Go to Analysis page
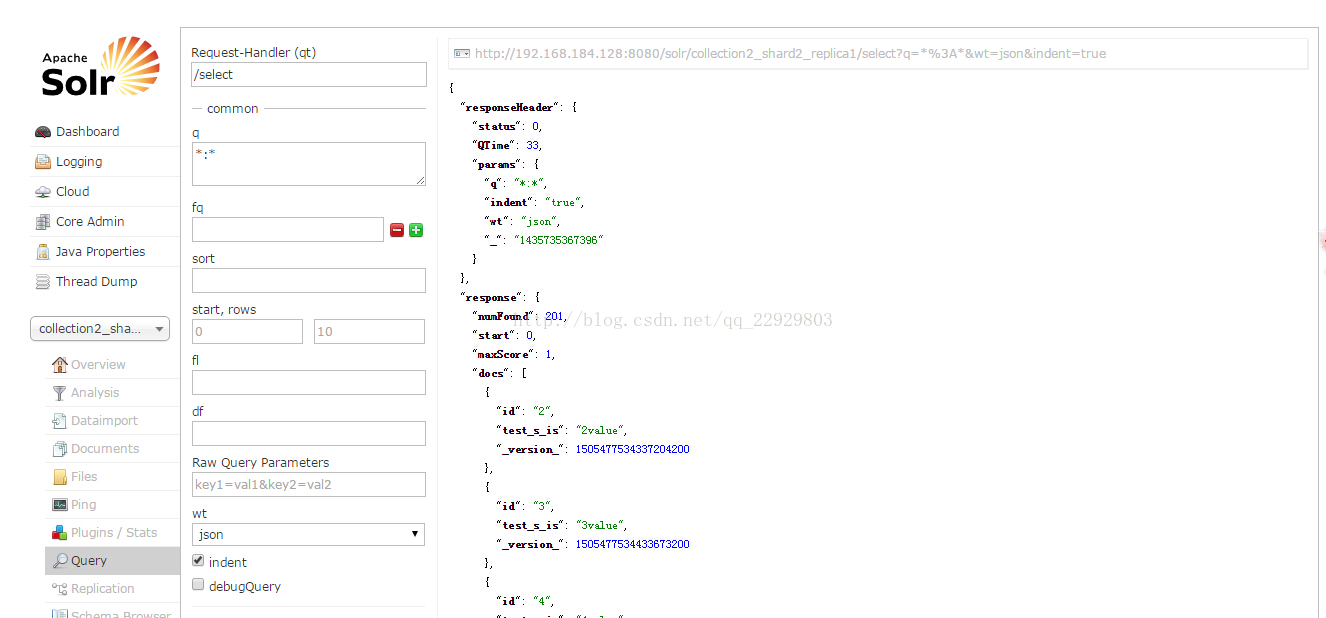The width and height of the screenshot is (1326, 618). point(95,393)
